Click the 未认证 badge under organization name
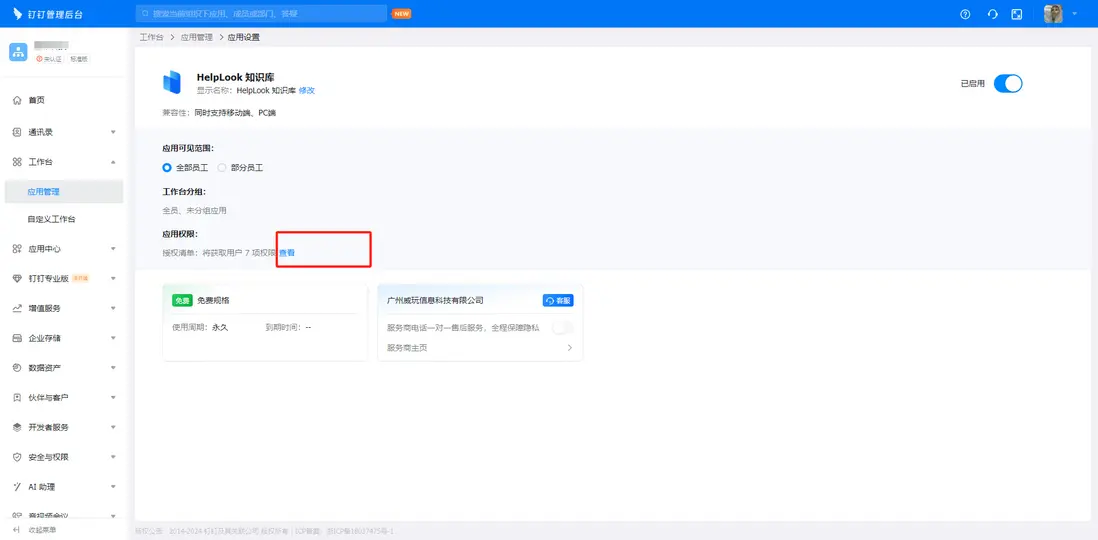 50,59
